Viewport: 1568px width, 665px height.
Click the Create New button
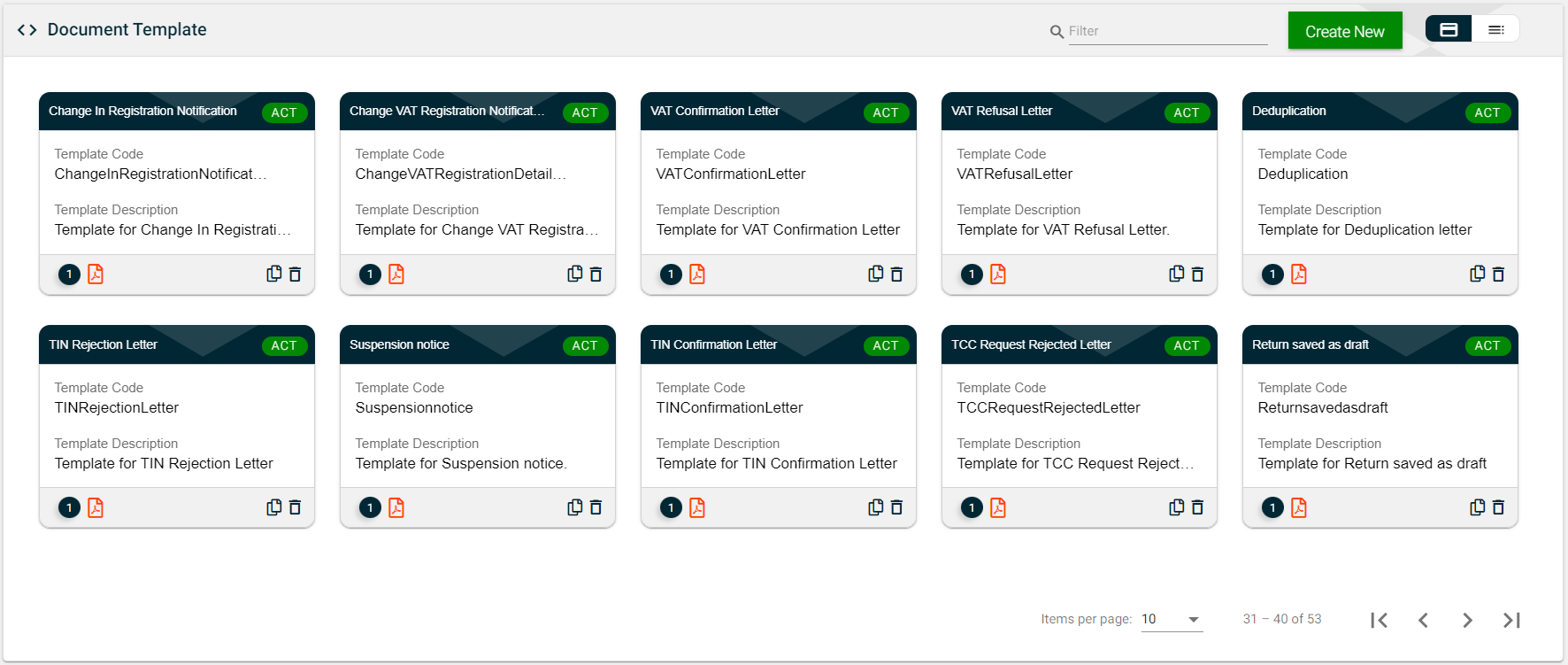(1344, 31)
